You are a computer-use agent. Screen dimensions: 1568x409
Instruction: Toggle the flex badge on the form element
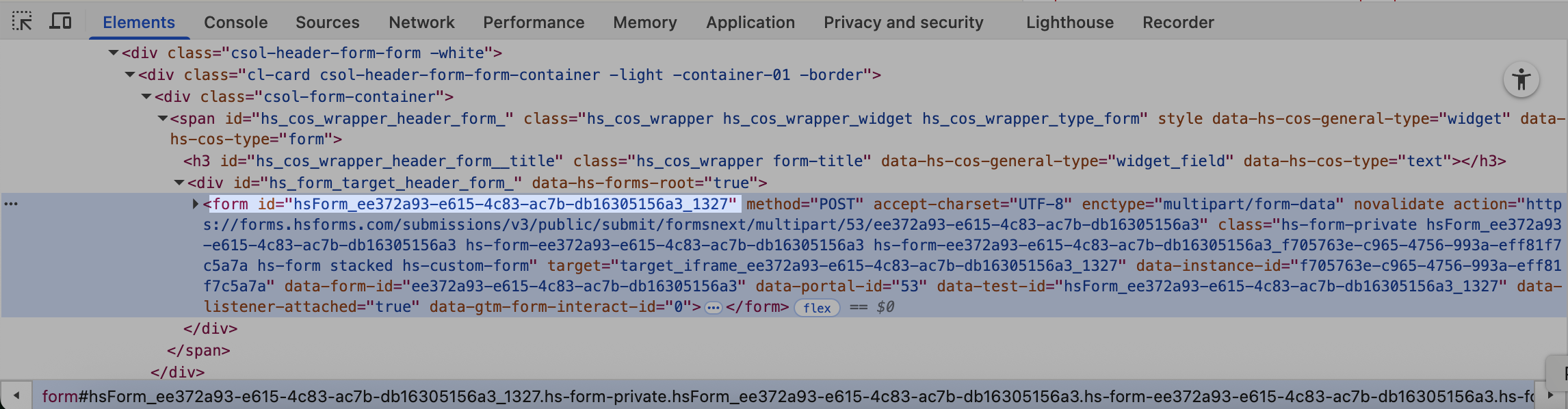[818, 308]
